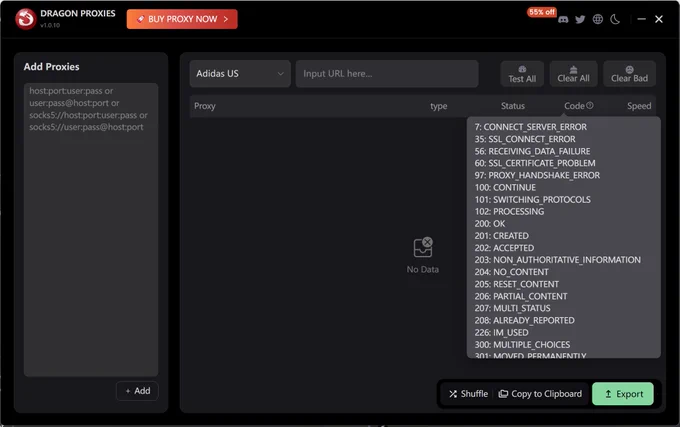Click the Dragon Proxies logo icon
The image size is (680, 427).
[25, 19]
